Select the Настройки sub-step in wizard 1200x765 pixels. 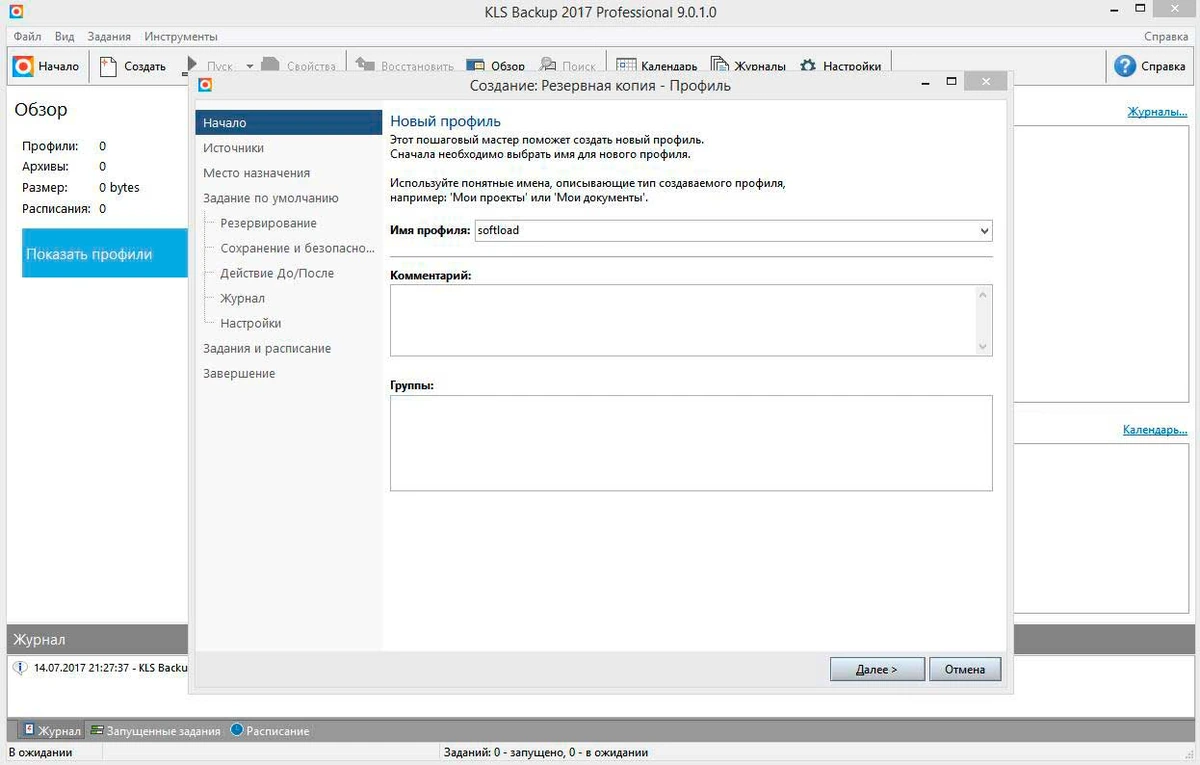tap(250, 323)
